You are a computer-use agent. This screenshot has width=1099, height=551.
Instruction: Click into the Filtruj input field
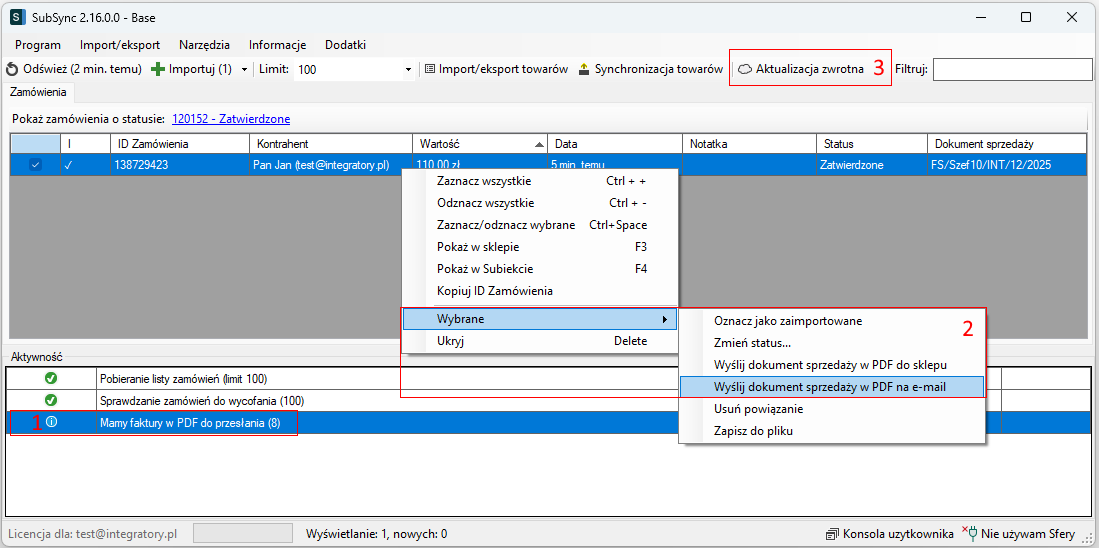(x=1012, y=69)
